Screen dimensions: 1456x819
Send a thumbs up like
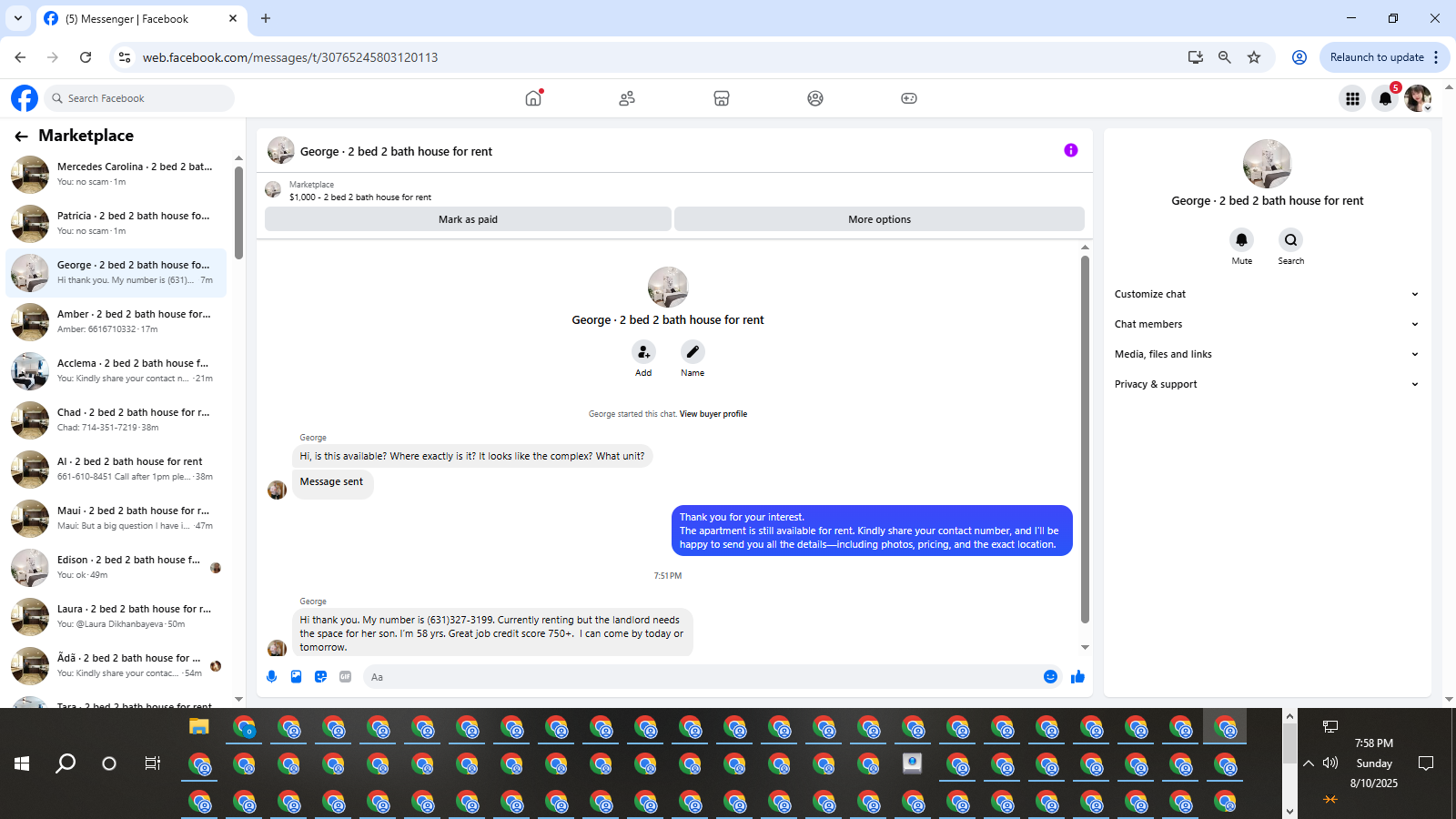pyautogui.click(x=1078, y=676)
